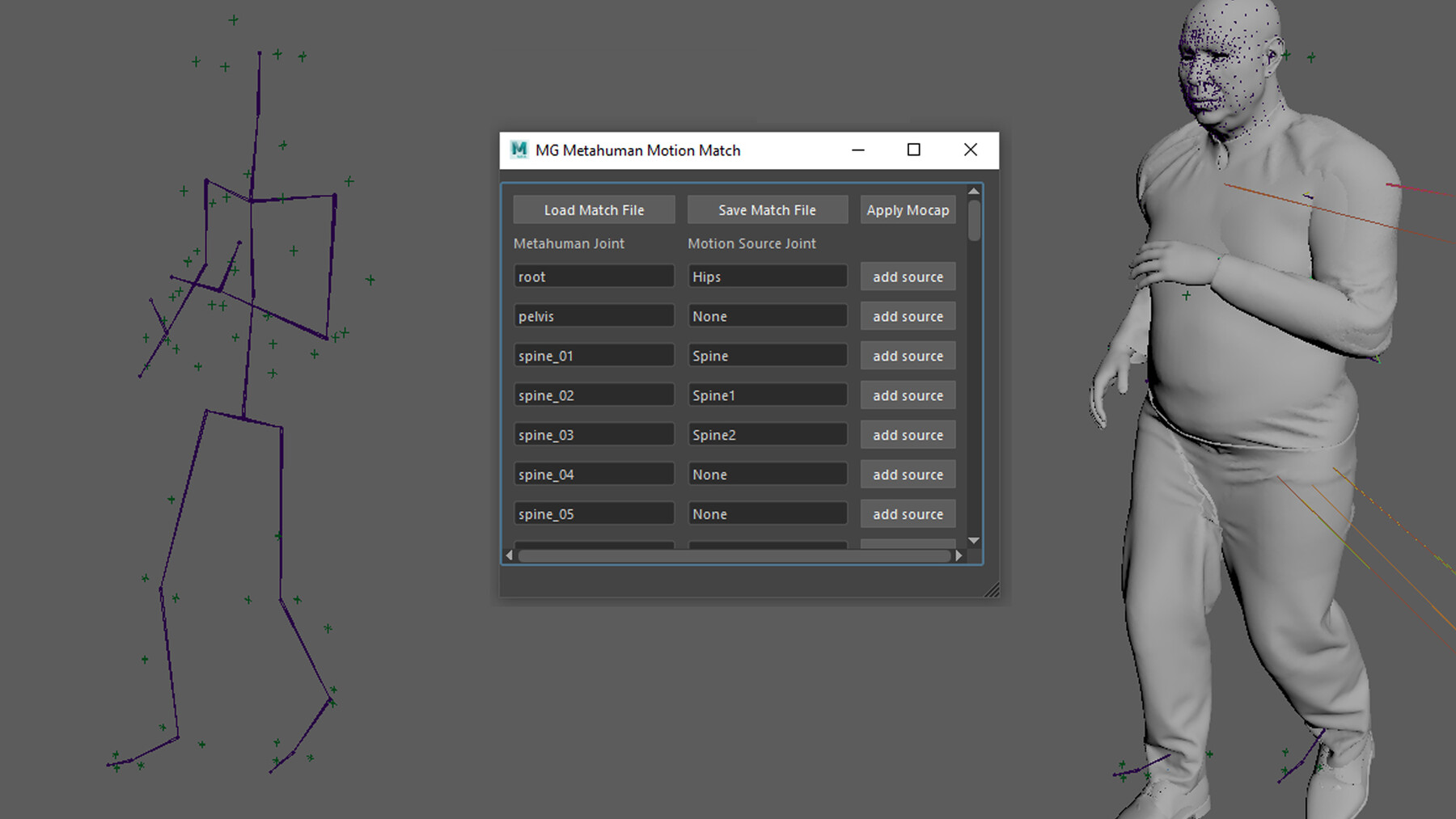Add a source joint for spine_03
The image size is (1456, 819).
908,434
